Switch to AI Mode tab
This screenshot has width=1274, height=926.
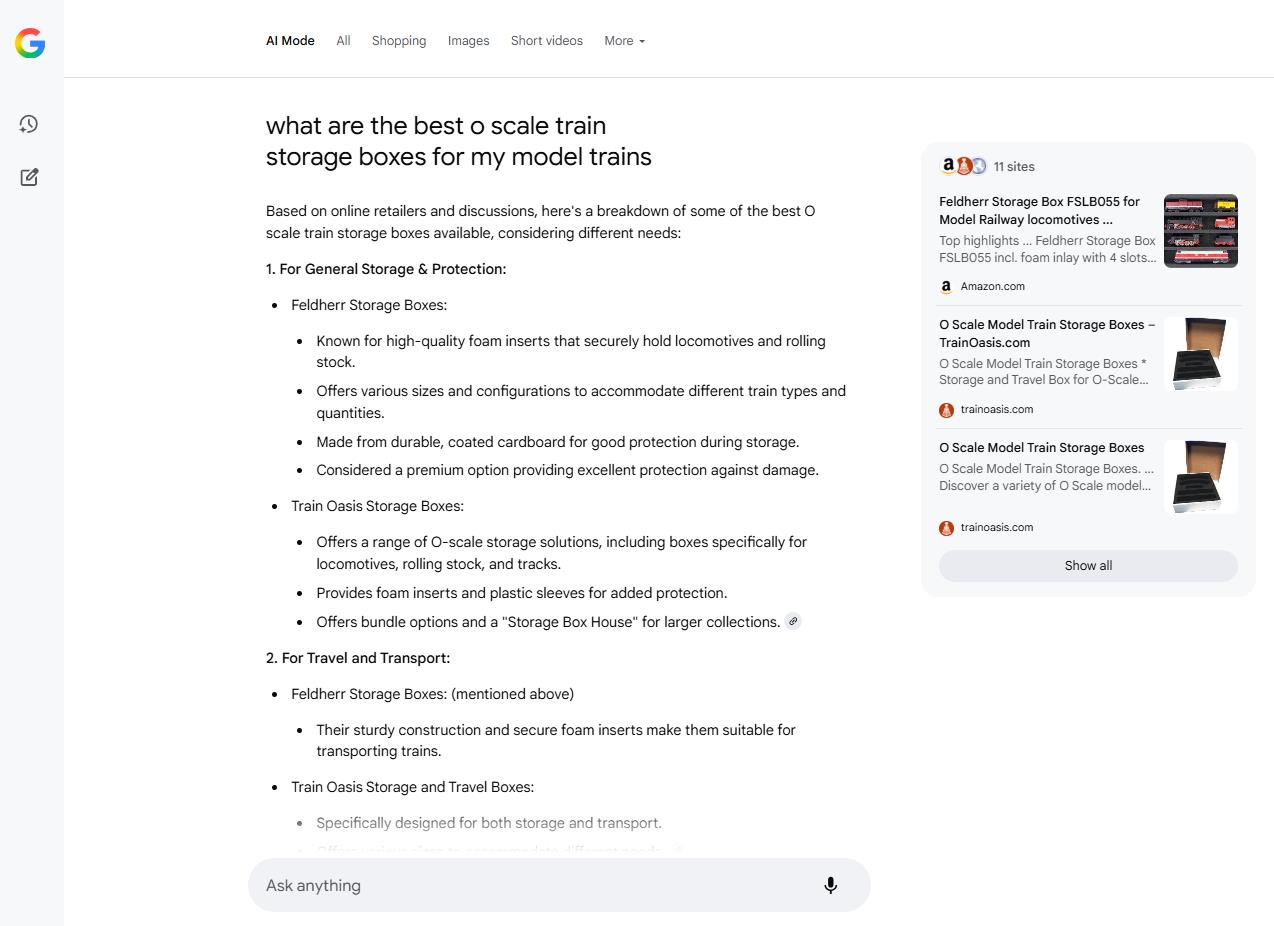[x=290, y=41]
